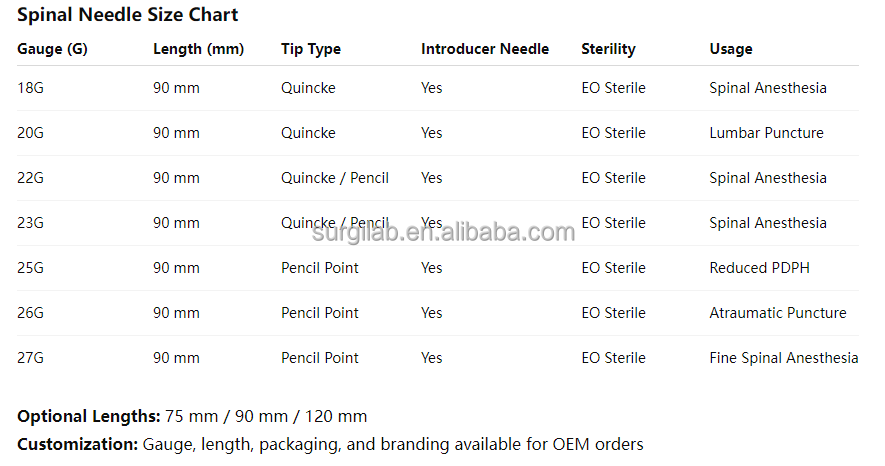Click the 27G gauge cell
This screenshot has height=466, width=885.
[x=30, y=358]
